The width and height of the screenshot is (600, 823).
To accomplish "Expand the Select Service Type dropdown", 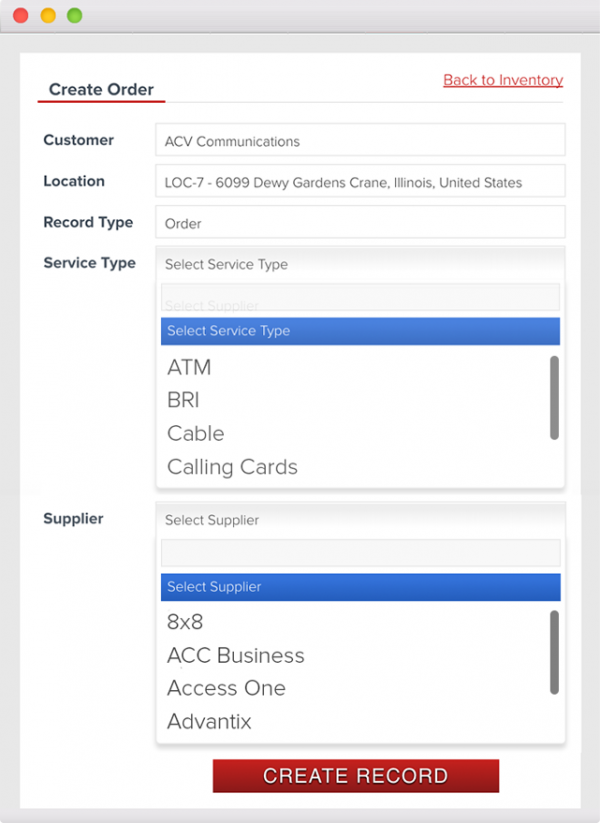I will coord(360,264).
